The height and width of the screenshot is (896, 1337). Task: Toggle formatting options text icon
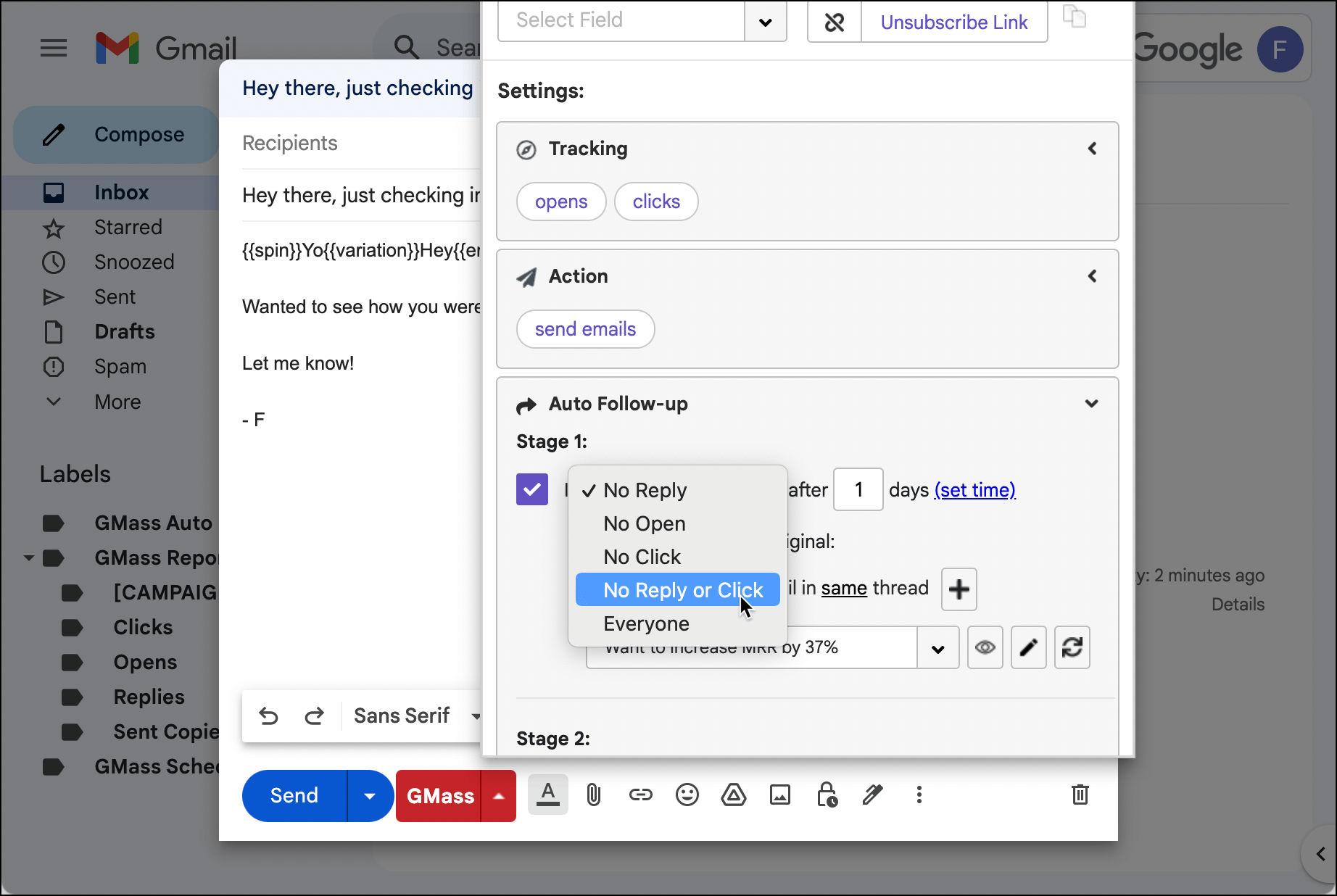click(548, 795)
